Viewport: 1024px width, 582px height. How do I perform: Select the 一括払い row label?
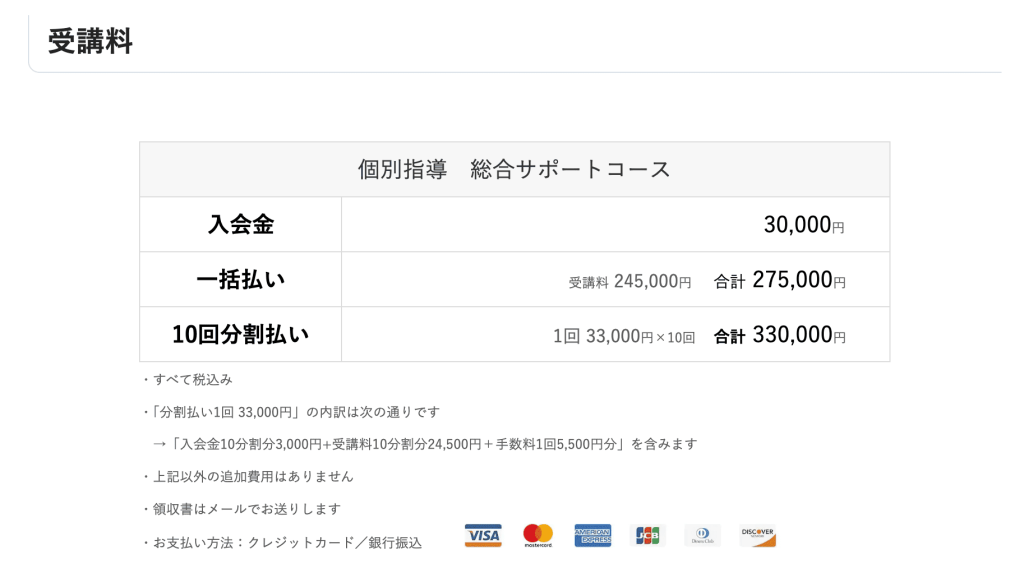(240, 278)
